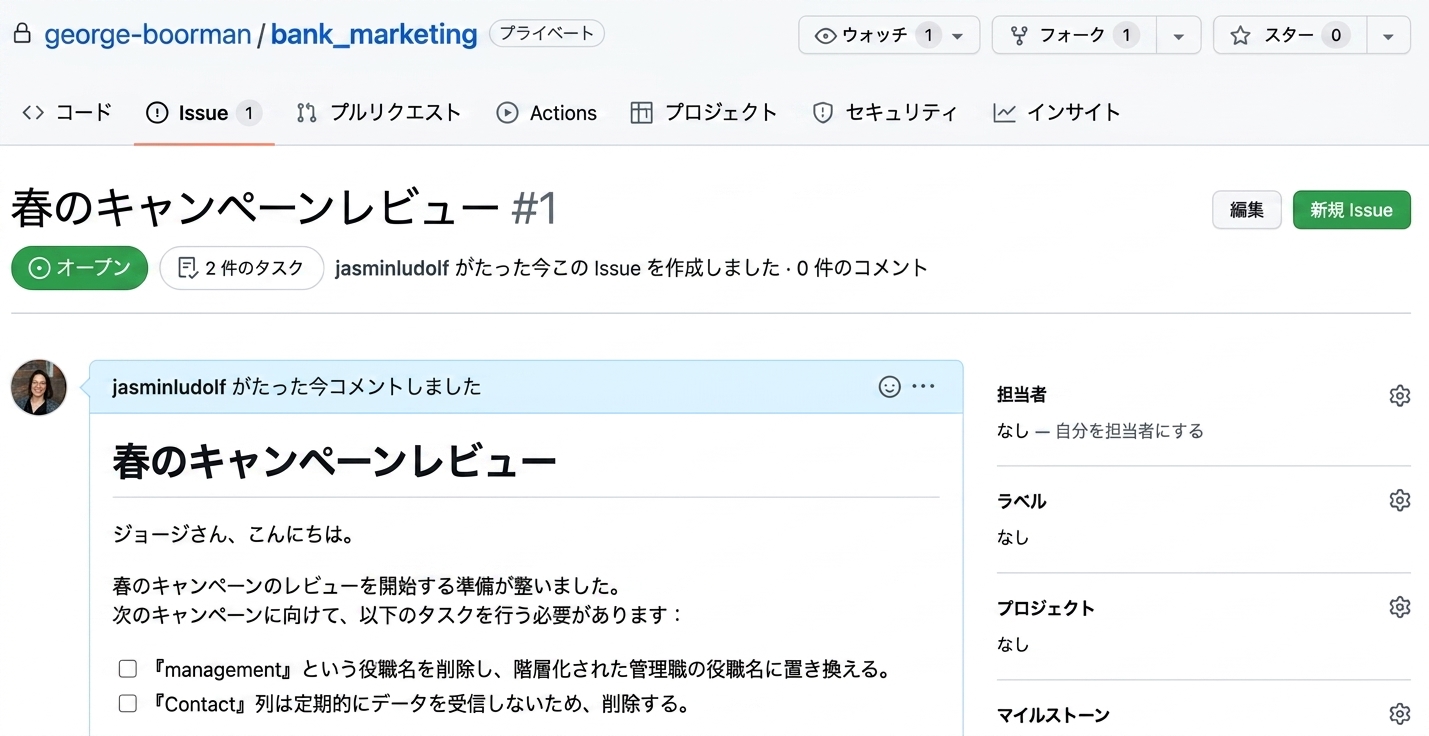
Task: Switch to the プロジェクト tab
Action: pos(704,113)
